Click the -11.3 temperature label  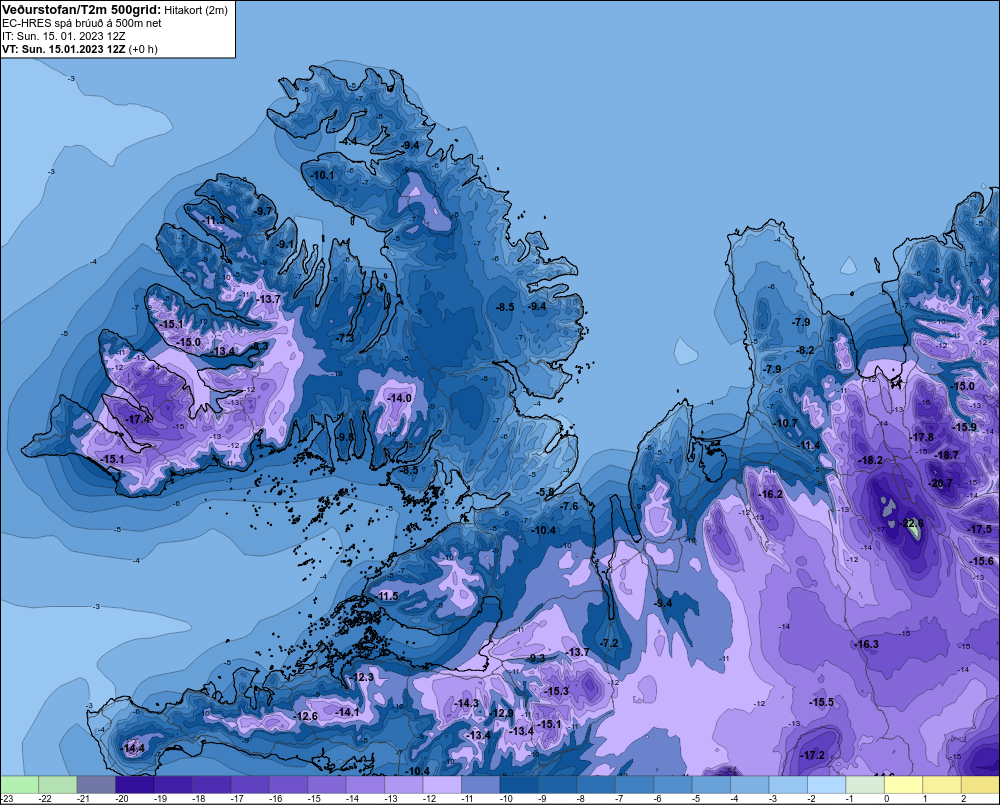click(x=214, y=221)
